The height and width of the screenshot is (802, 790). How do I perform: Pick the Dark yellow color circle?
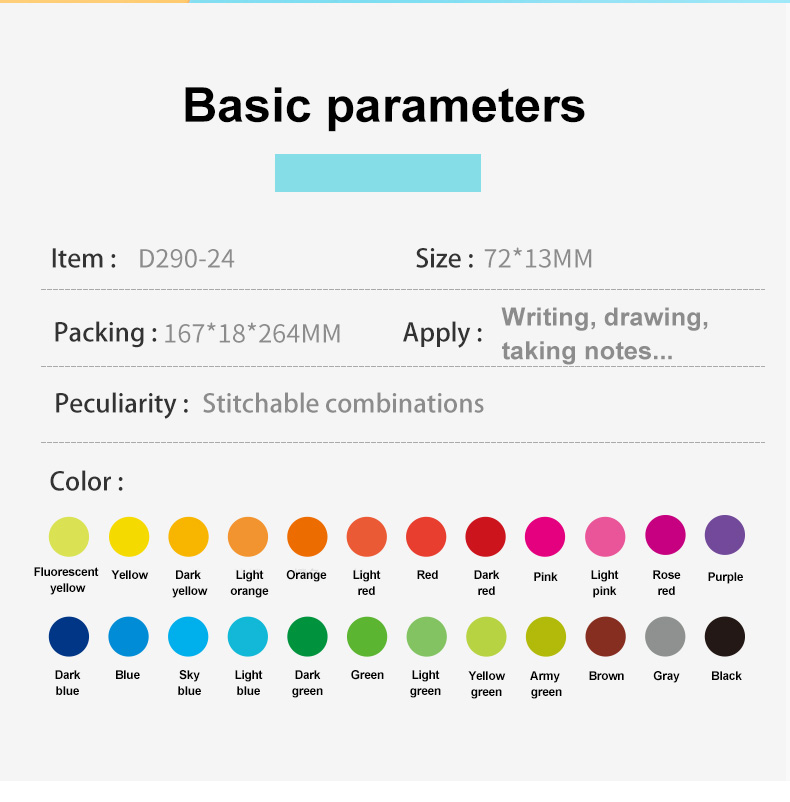click(188, 536)
